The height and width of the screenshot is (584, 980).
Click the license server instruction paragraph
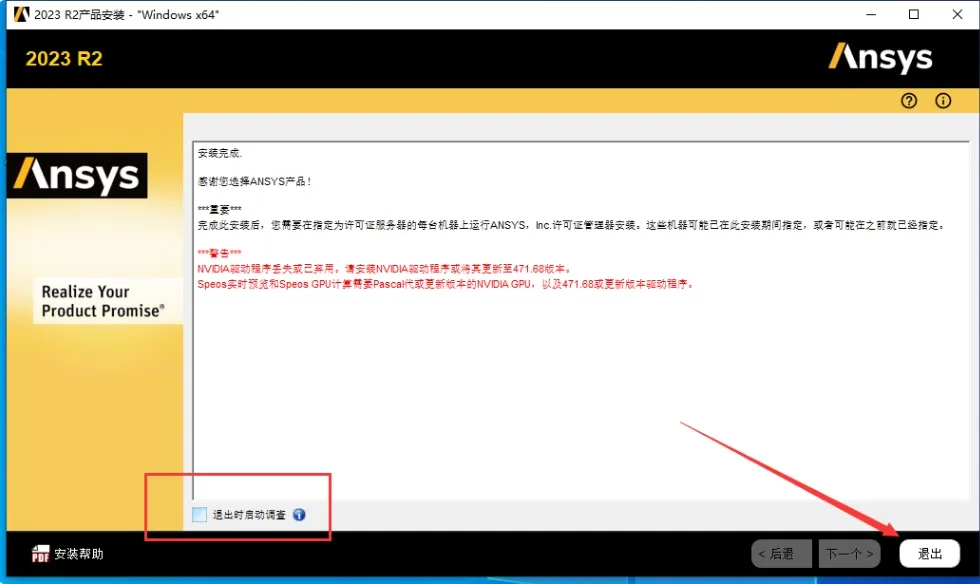tap(572, 225)
